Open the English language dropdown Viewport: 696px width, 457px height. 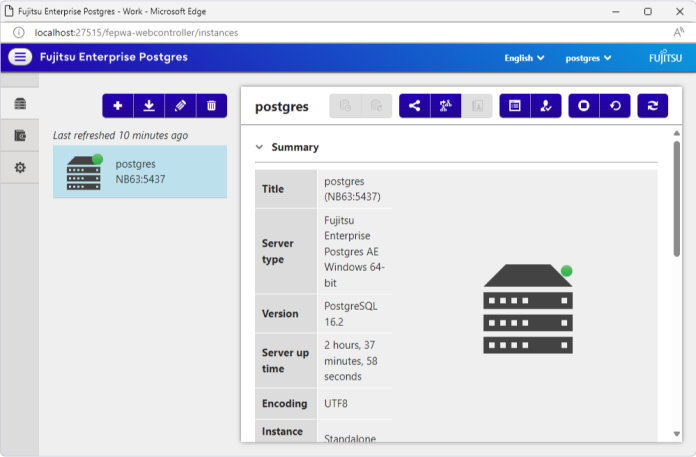(524, 58)
